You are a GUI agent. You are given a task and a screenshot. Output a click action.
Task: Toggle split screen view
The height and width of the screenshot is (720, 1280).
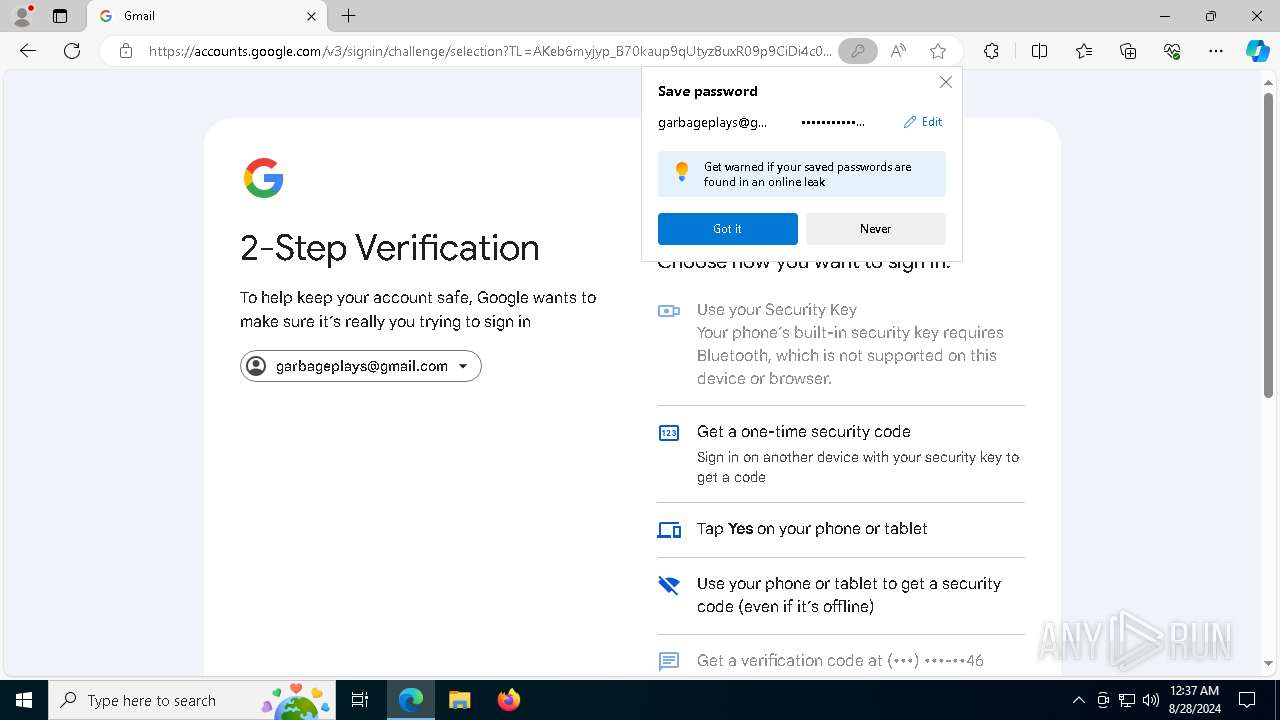click(x=1039, y=51)
